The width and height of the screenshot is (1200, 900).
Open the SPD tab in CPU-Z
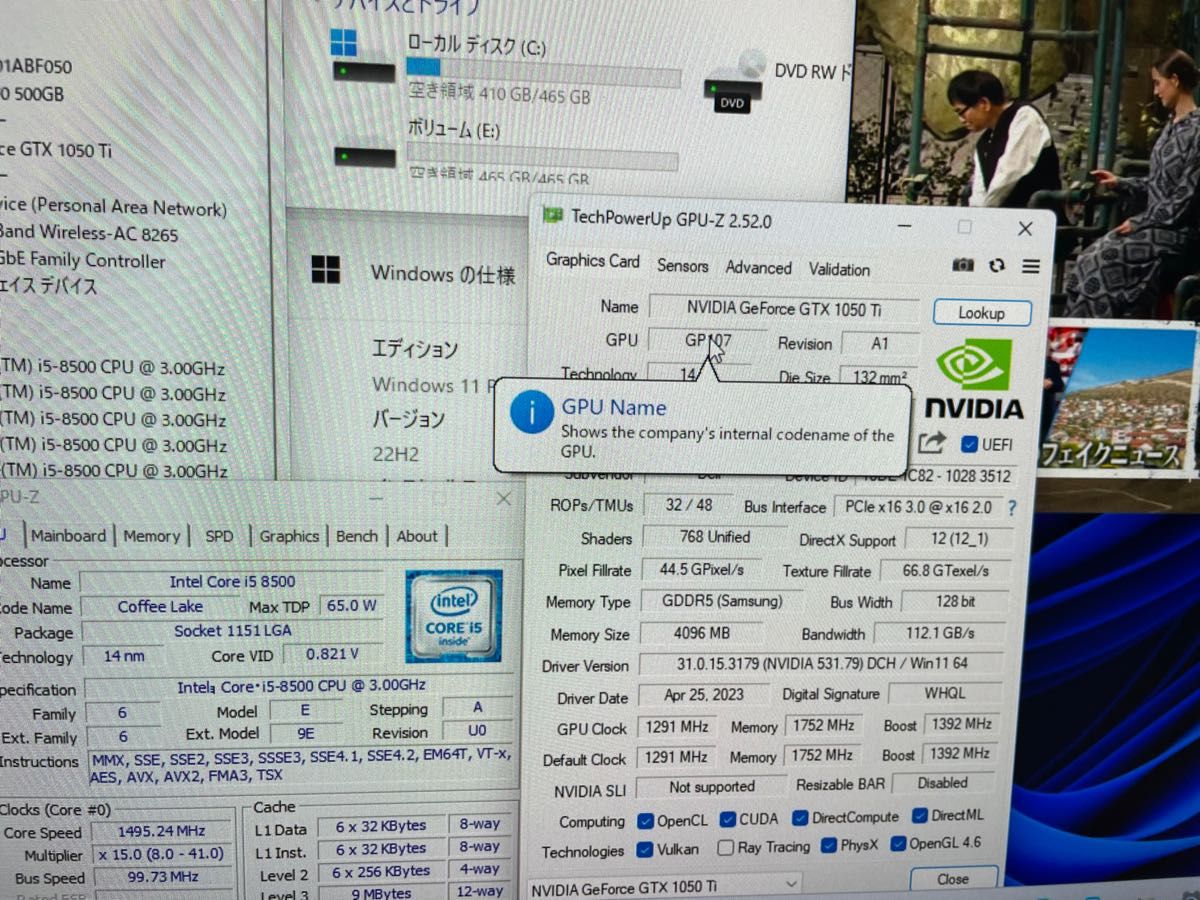pos(219,536)
